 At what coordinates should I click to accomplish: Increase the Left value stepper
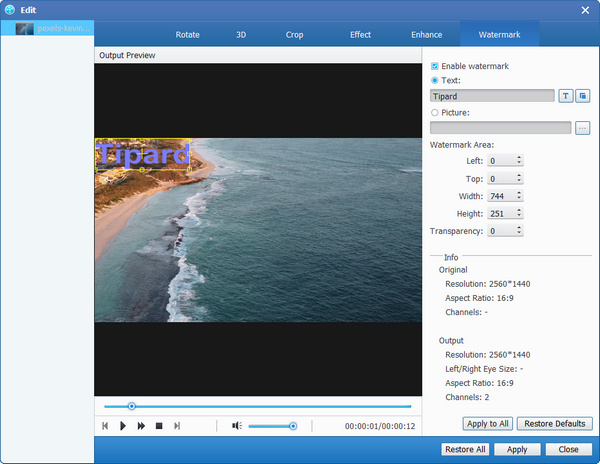tap(519, 158)
